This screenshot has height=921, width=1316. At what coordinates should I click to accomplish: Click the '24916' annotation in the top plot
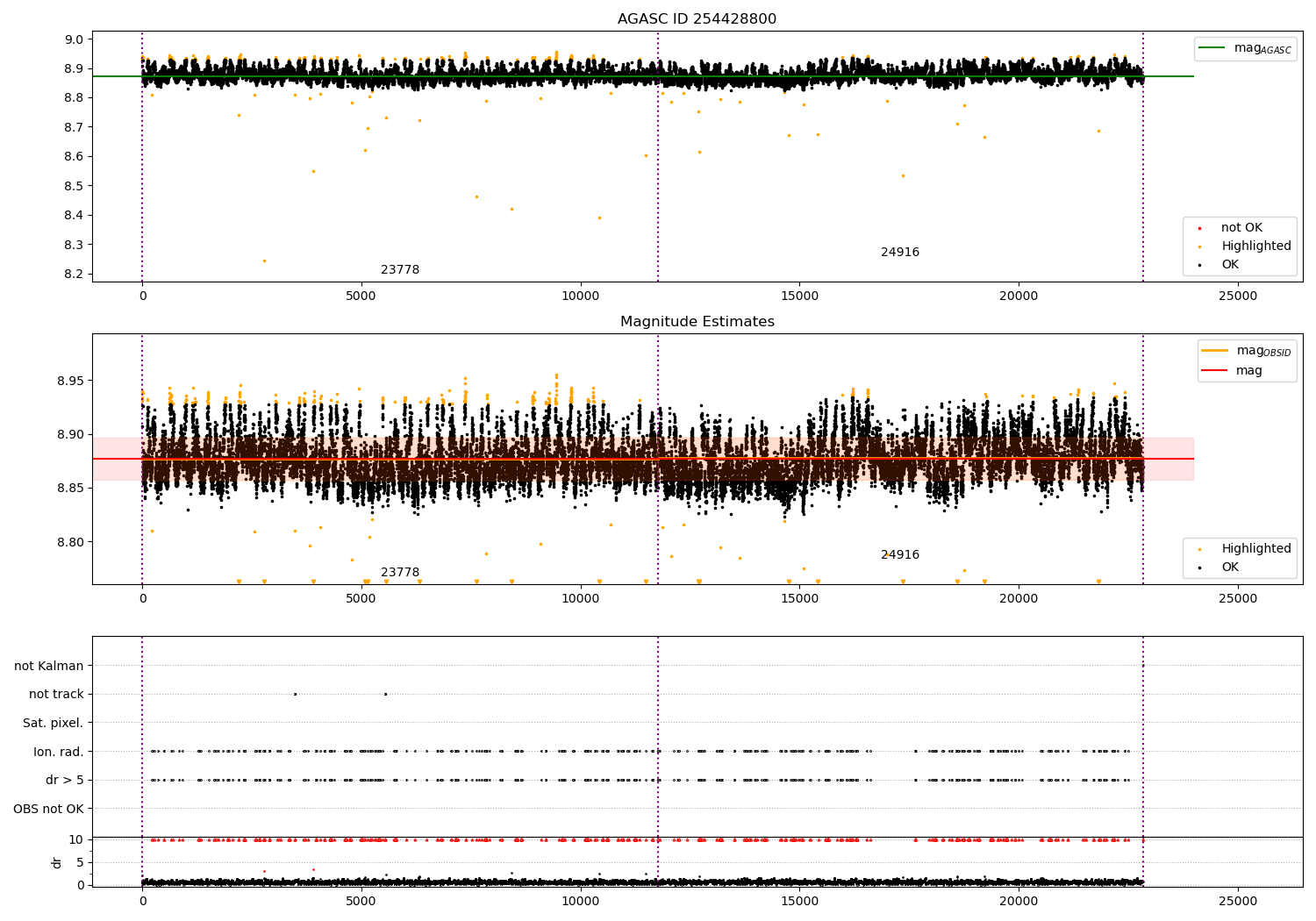click(x=900, y=253)
